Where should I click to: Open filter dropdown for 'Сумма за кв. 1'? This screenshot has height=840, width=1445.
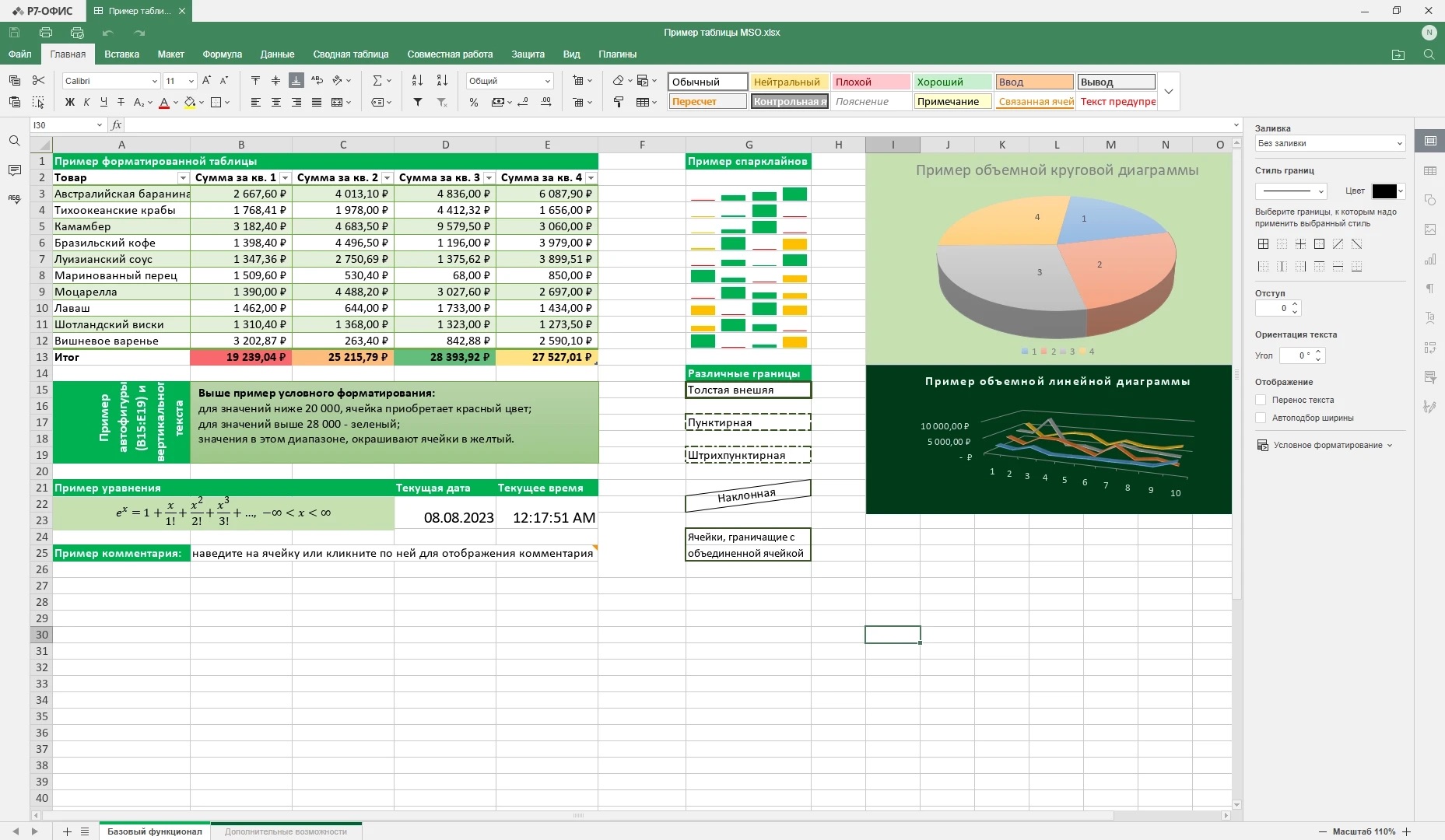click(285, 178)
